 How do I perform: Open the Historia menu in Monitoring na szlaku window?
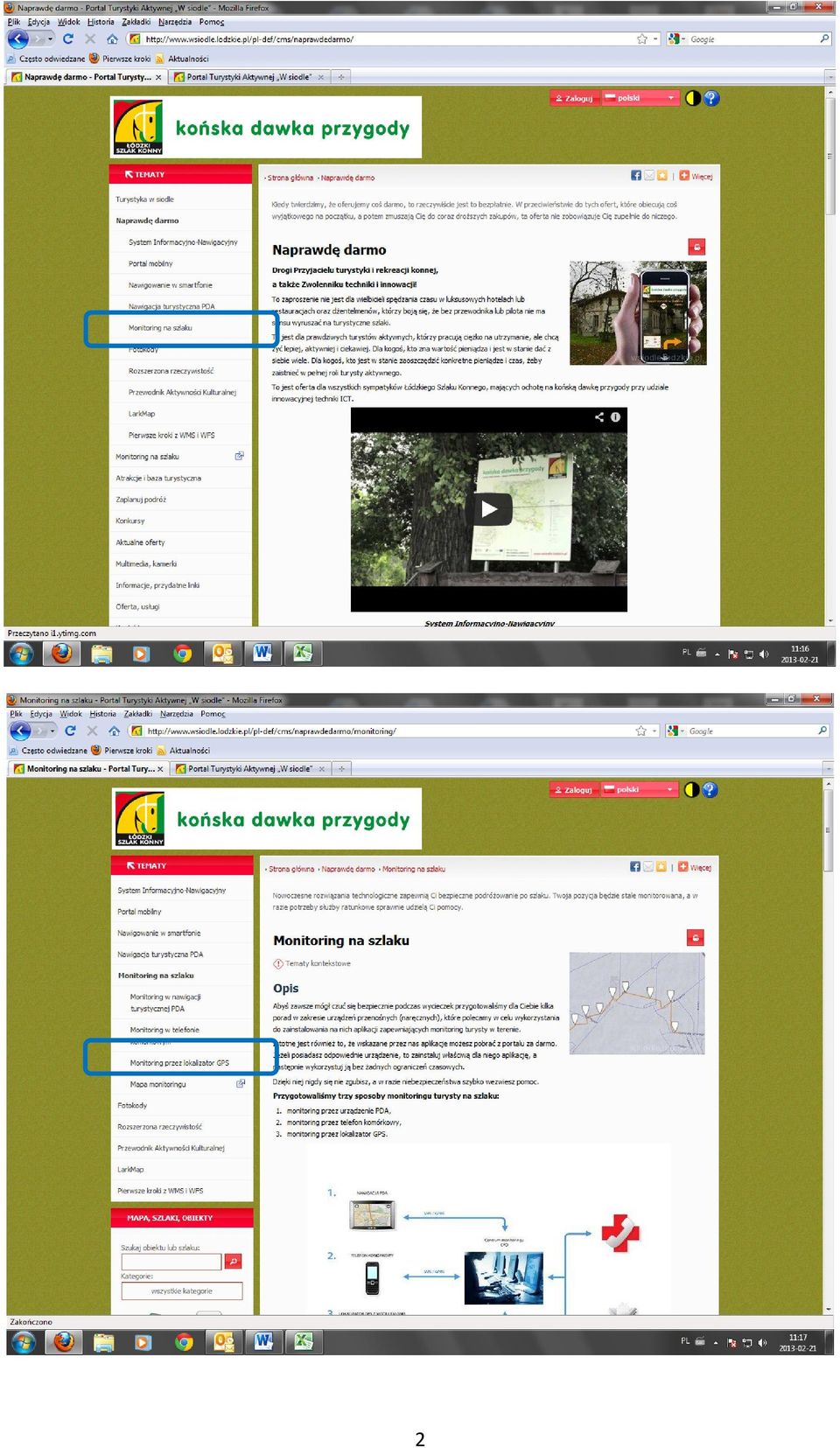(102, 714)
